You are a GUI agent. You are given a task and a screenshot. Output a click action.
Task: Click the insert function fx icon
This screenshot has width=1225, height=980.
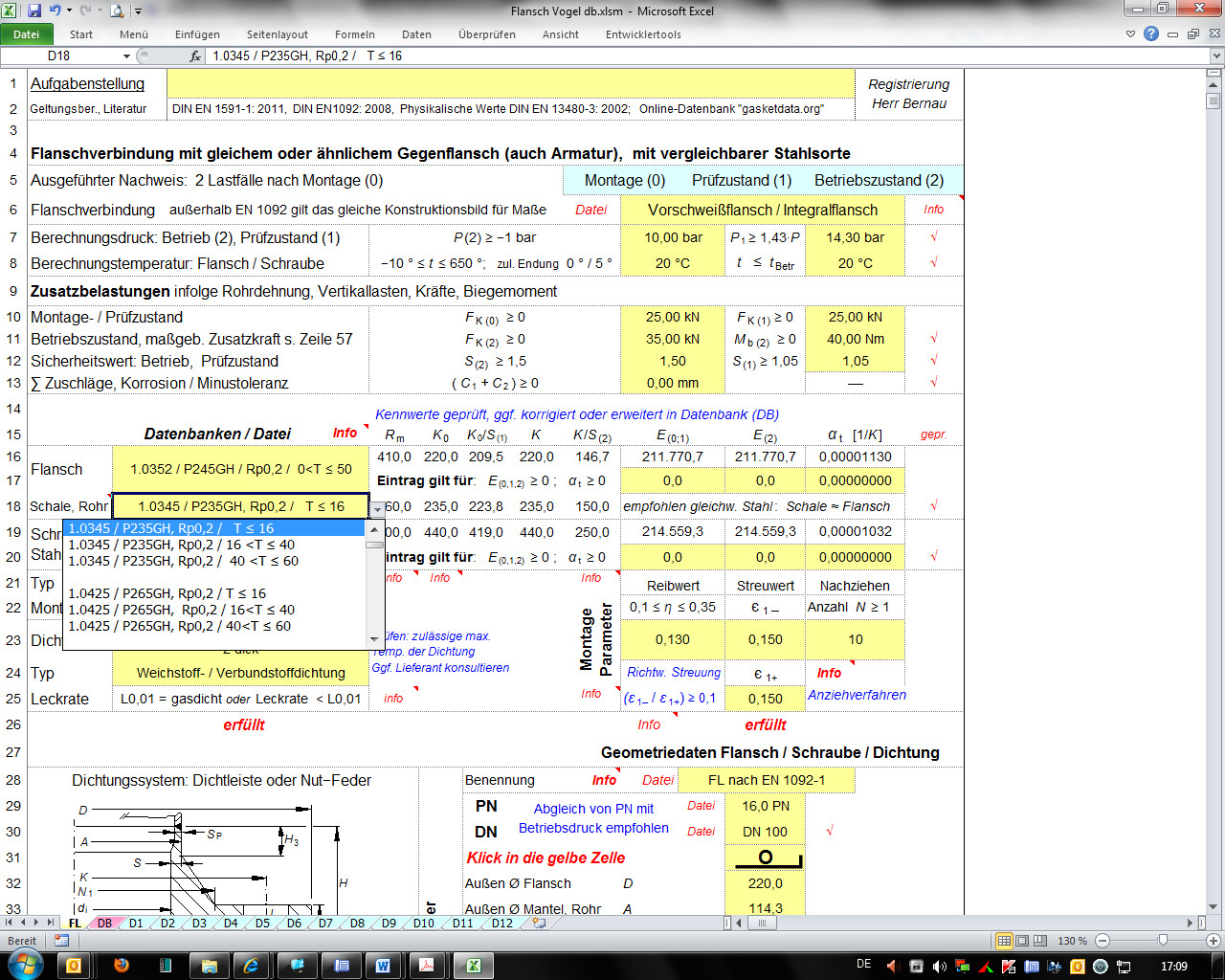195,56
